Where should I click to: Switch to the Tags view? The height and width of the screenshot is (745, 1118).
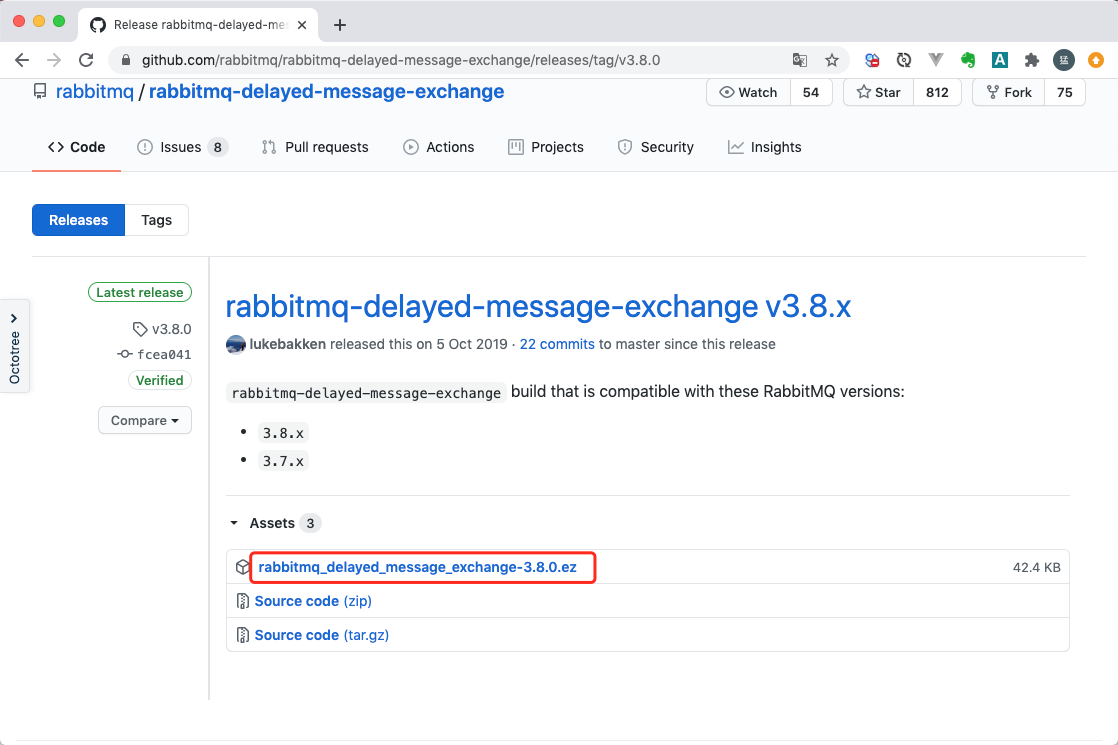(x=156, y=220)
